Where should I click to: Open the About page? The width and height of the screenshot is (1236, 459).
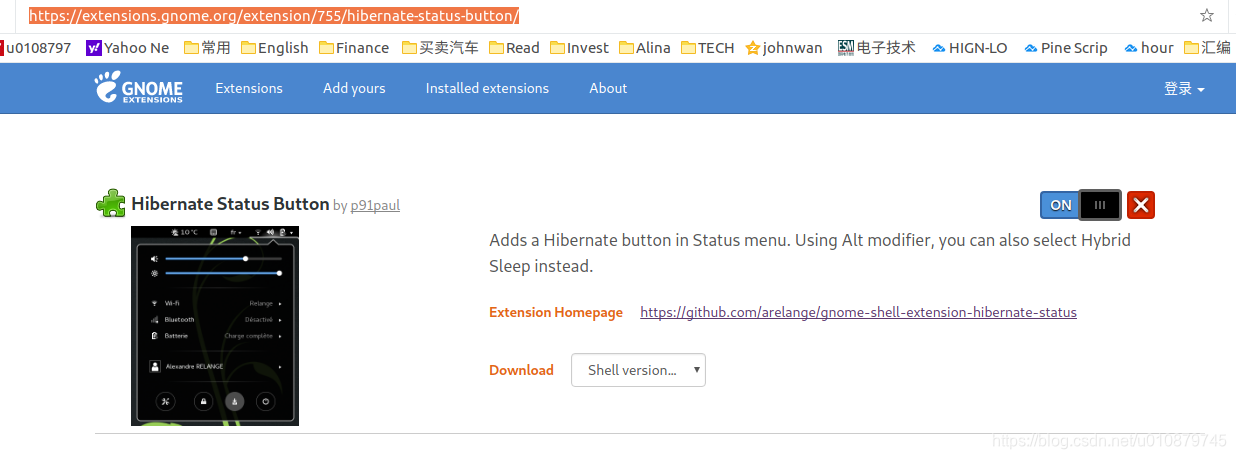(x=608, y=88)
